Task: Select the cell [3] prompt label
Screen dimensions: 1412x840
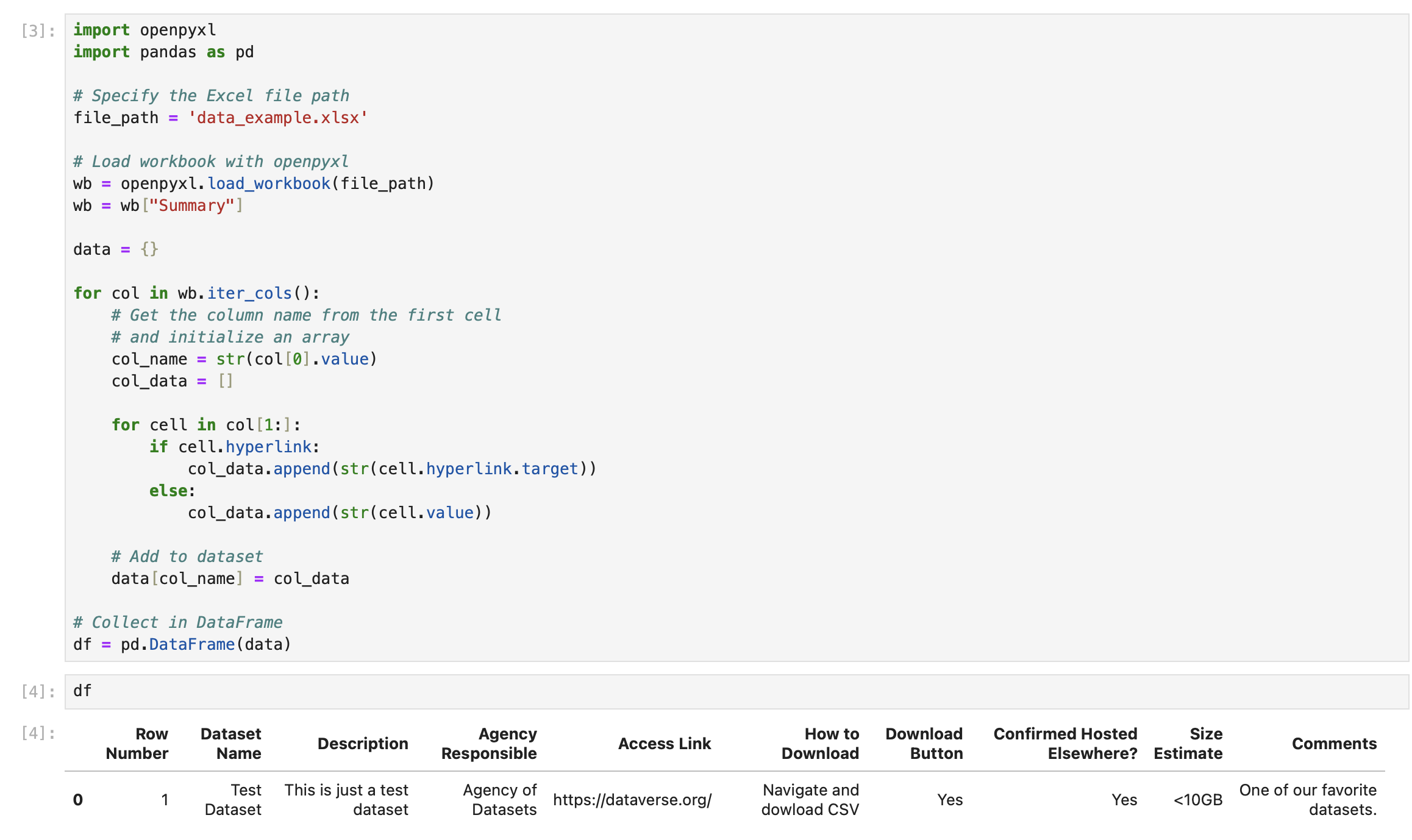Action: (x=38, y=31)
